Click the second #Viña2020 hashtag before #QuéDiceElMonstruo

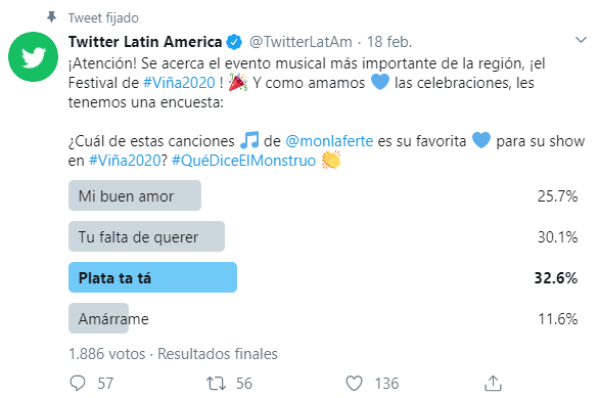click(x=125, y=161)
